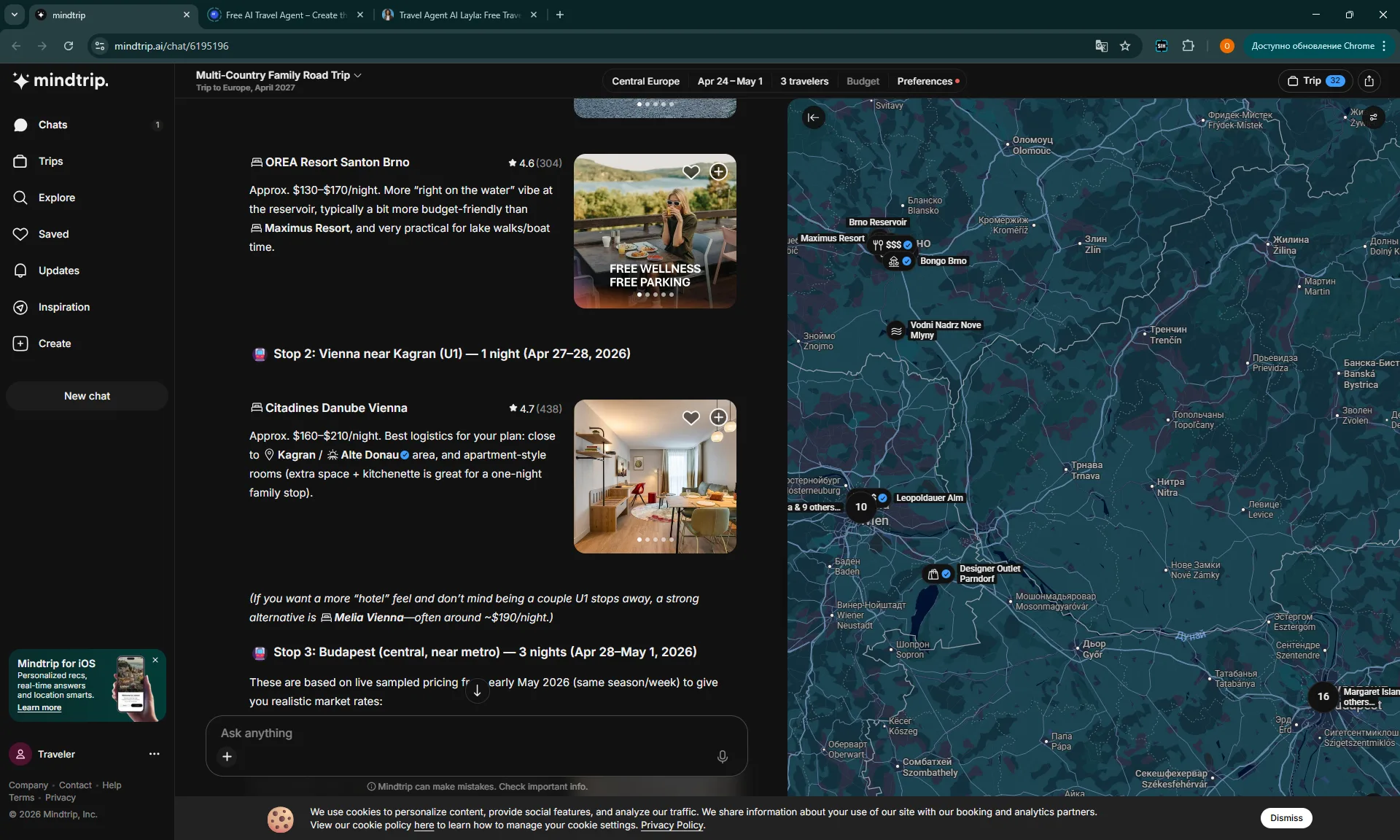This screenshot has width=1400, height=840.
Task: Click the scroll-to-bottom arrow button
Action: (x=477, y=690)
